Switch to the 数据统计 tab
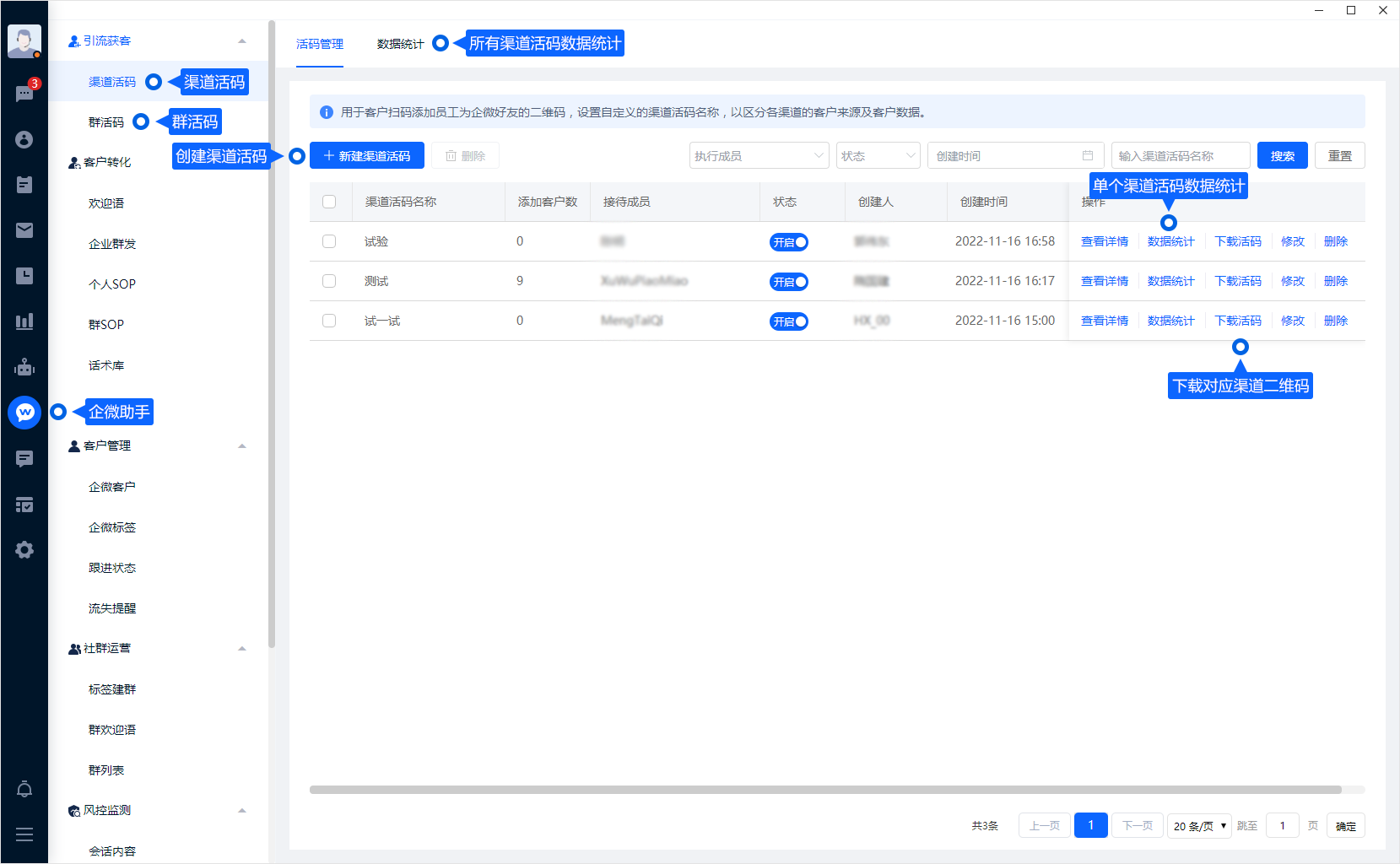 (x=400, y=44)
